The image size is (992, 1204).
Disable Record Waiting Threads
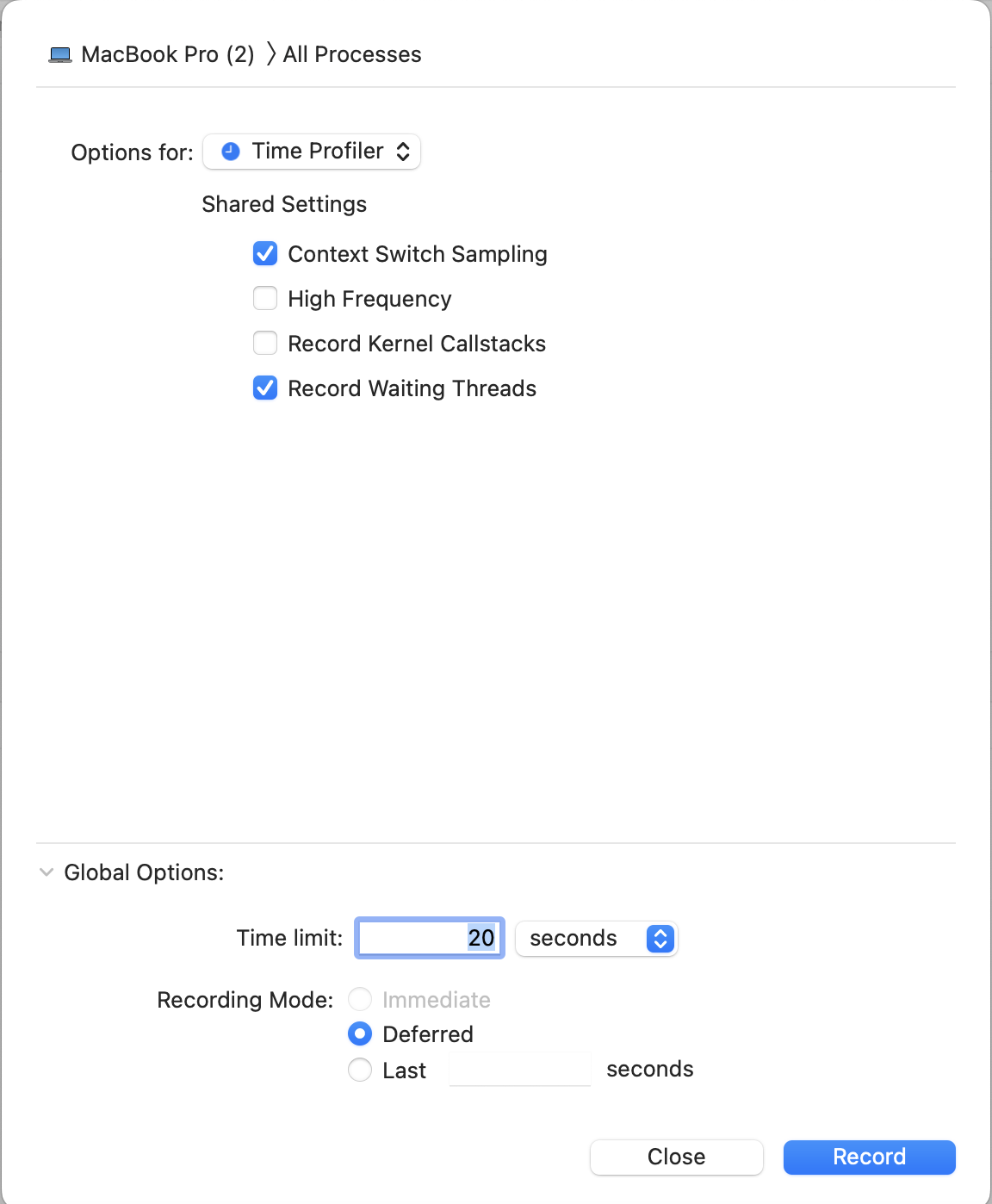pyautogui.click(x=265, y=388)
